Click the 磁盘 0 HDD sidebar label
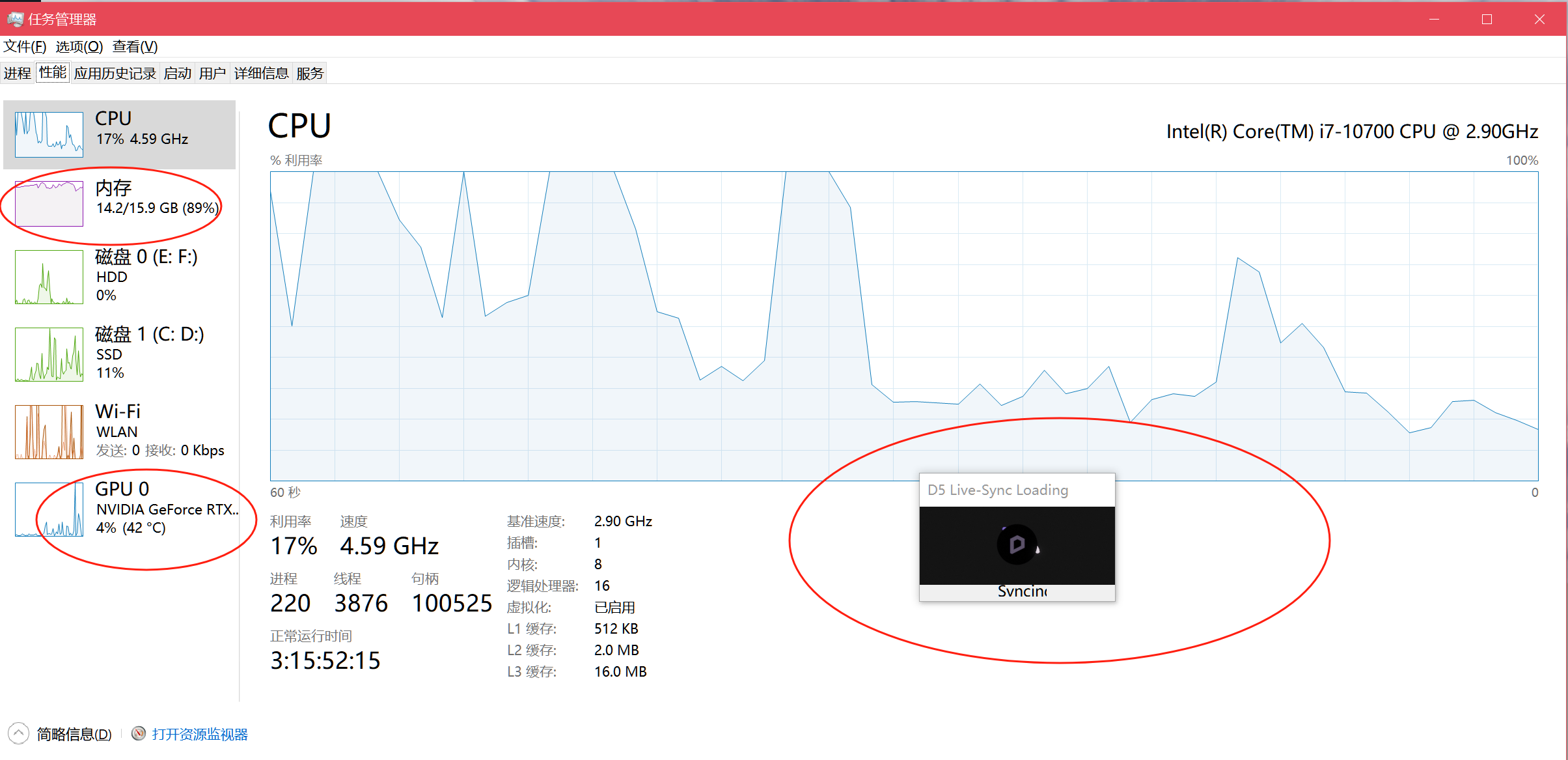Image resolution: width=1568 pixels, height=760 pixels. [146, 275]
